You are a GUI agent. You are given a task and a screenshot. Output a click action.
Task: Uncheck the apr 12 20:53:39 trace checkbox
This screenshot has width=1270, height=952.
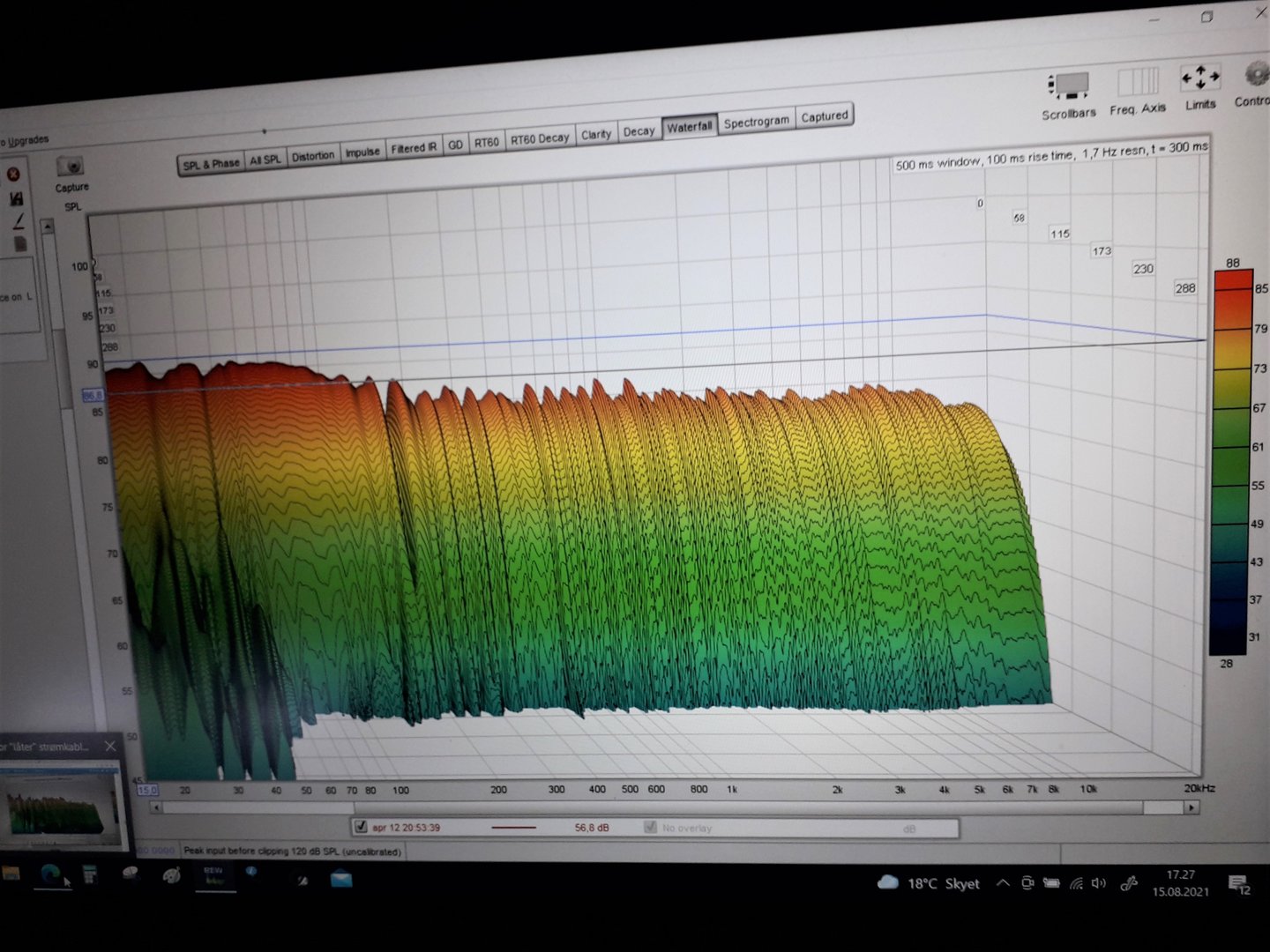point(361,827)
